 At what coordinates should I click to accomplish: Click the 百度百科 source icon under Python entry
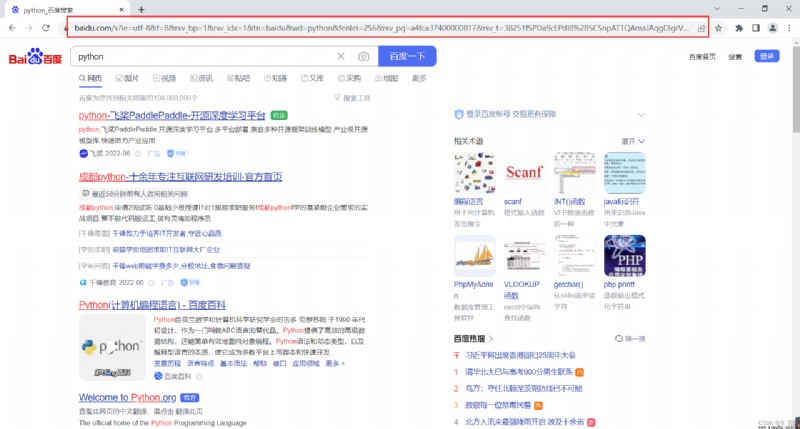158,376
